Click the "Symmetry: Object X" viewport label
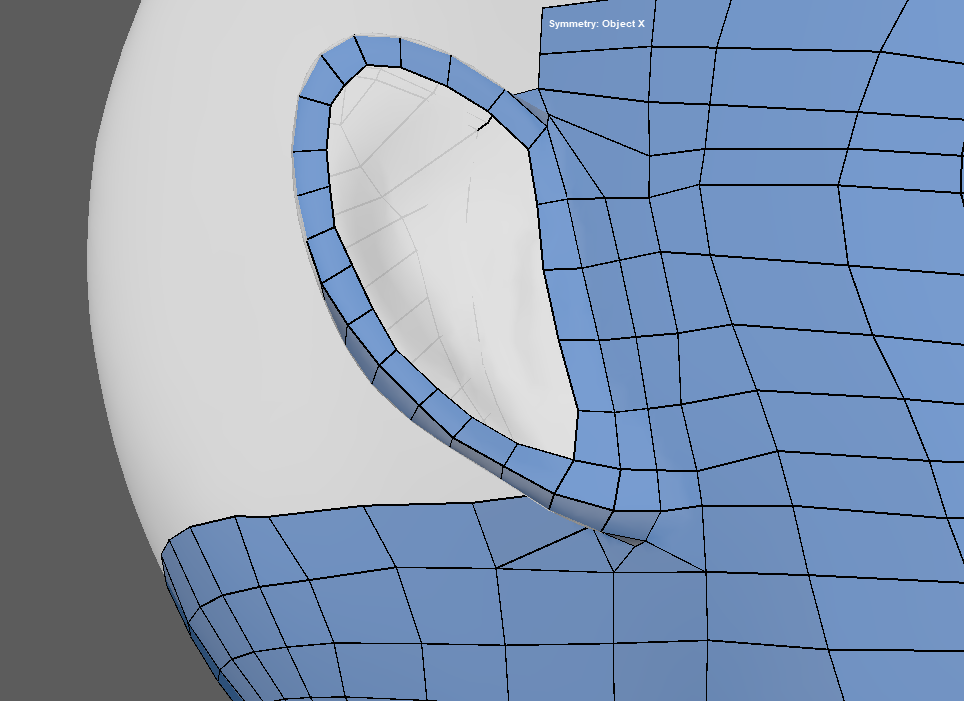 click(596, 23)
